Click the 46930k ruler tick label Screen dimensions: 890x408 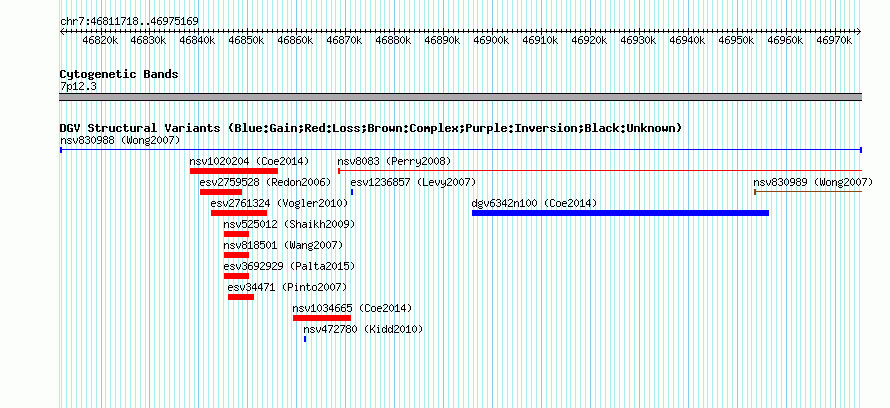tap(639, 41)
